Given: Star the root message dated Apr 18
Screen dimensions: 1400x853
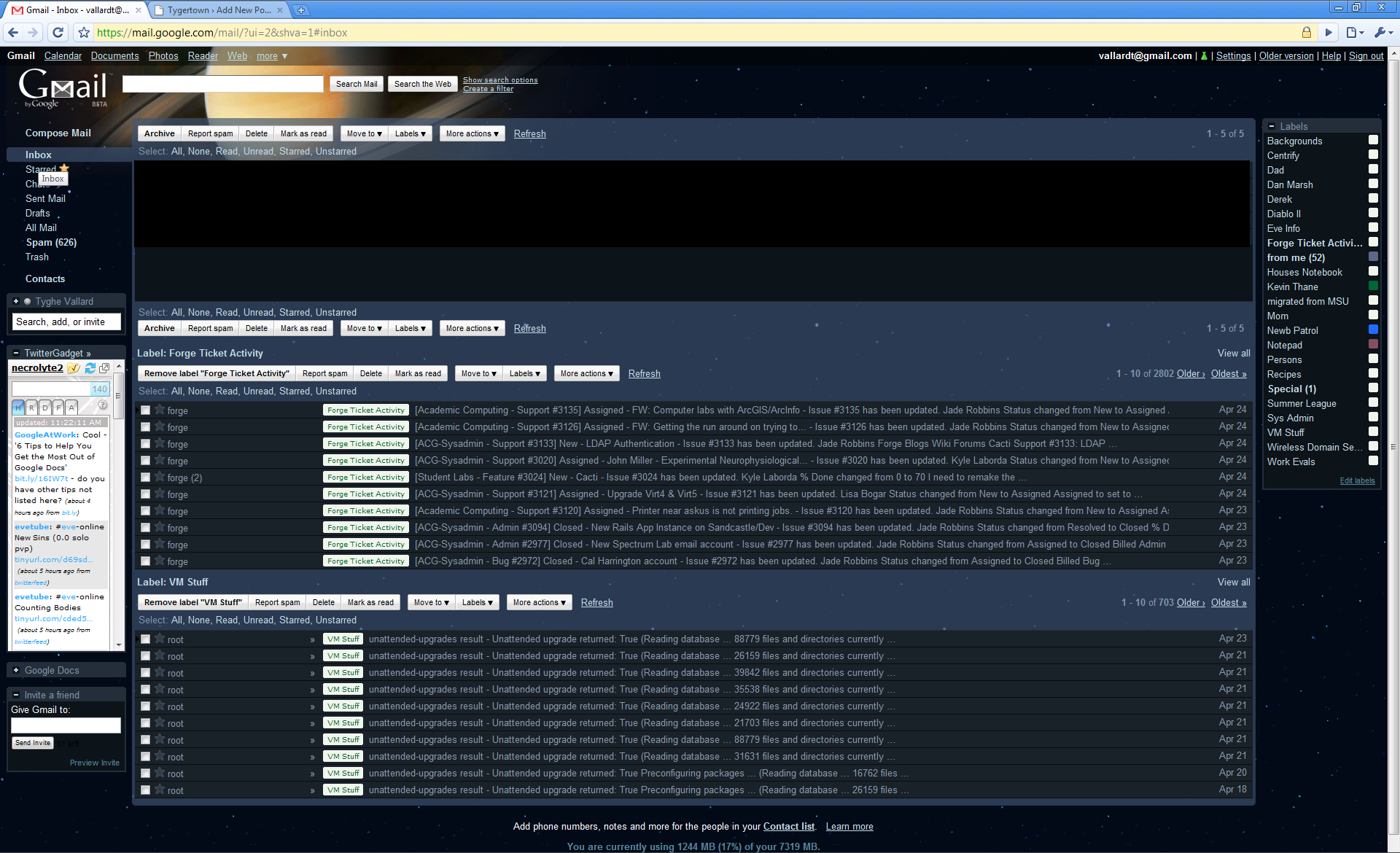Looking at the screenshot, I should [x=160, y=790].
